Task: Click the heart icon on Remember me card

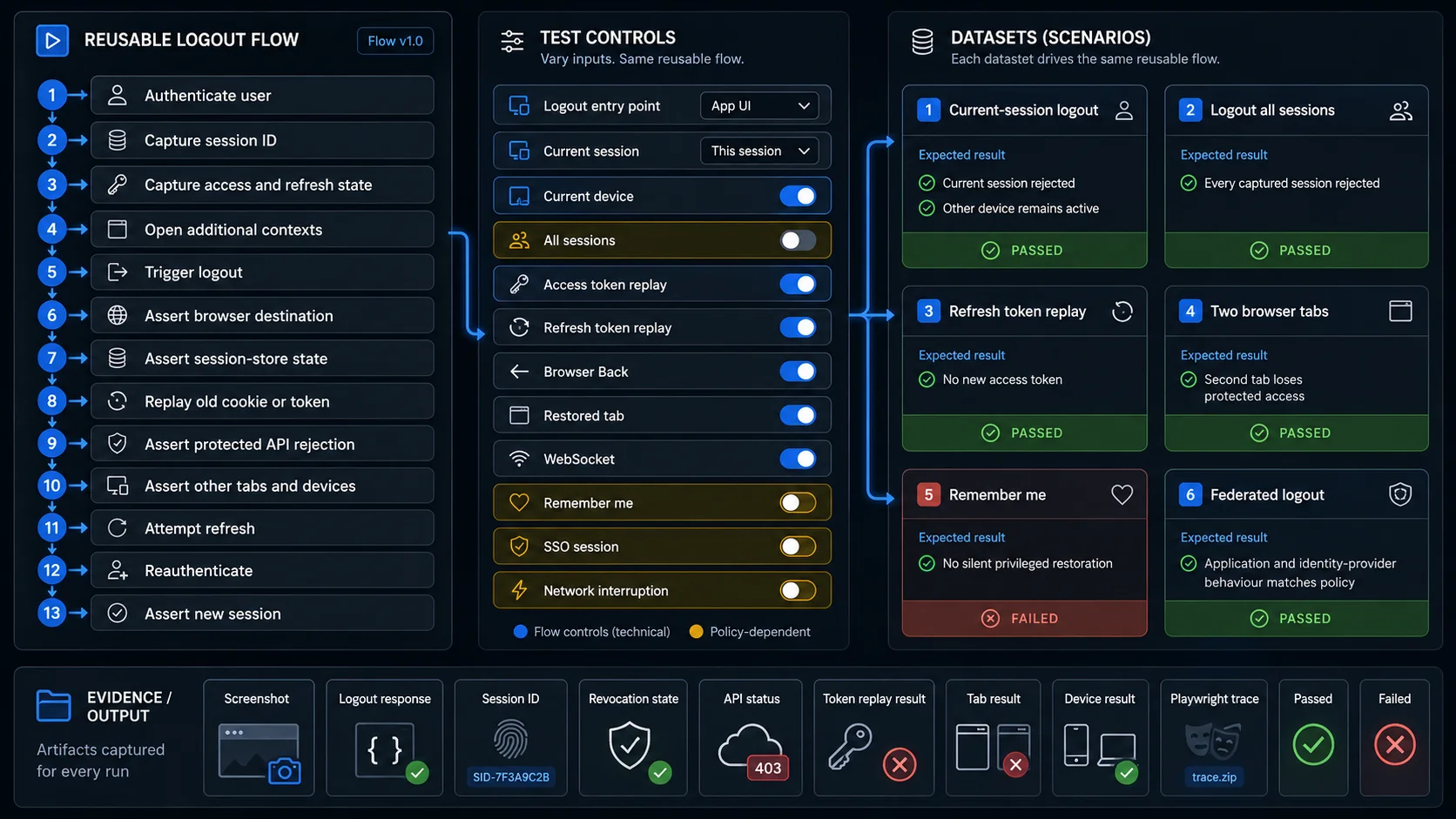Action: tap(1122, 494)
